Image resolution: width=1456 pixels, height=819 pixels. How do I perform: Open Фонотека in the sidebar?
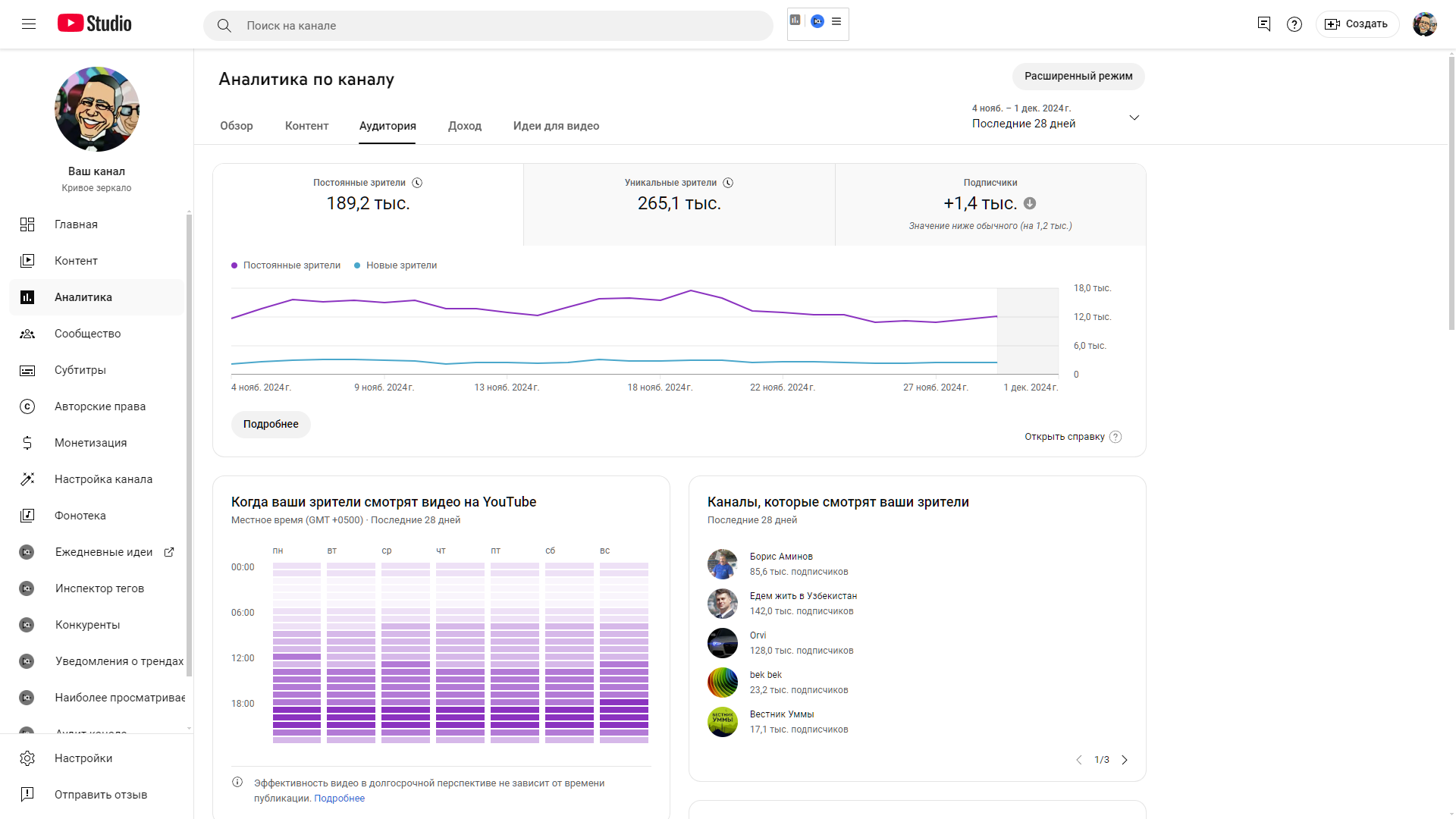(x=97, y=516)
